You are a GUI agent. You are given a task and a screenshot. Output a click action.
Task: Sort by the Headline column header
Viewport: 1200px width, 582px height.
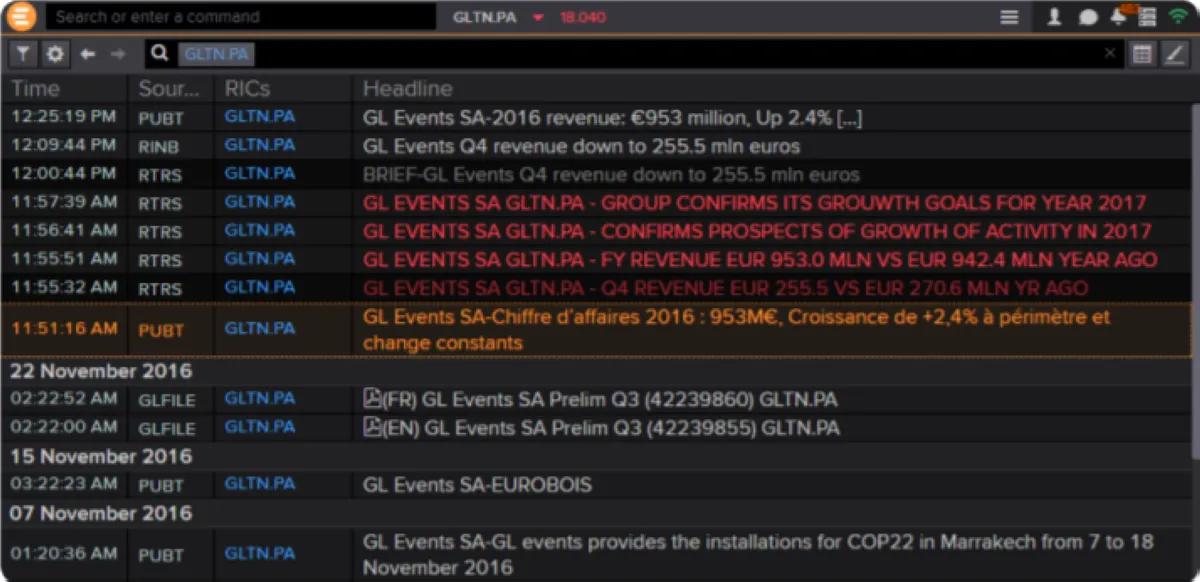coord(408,89)
